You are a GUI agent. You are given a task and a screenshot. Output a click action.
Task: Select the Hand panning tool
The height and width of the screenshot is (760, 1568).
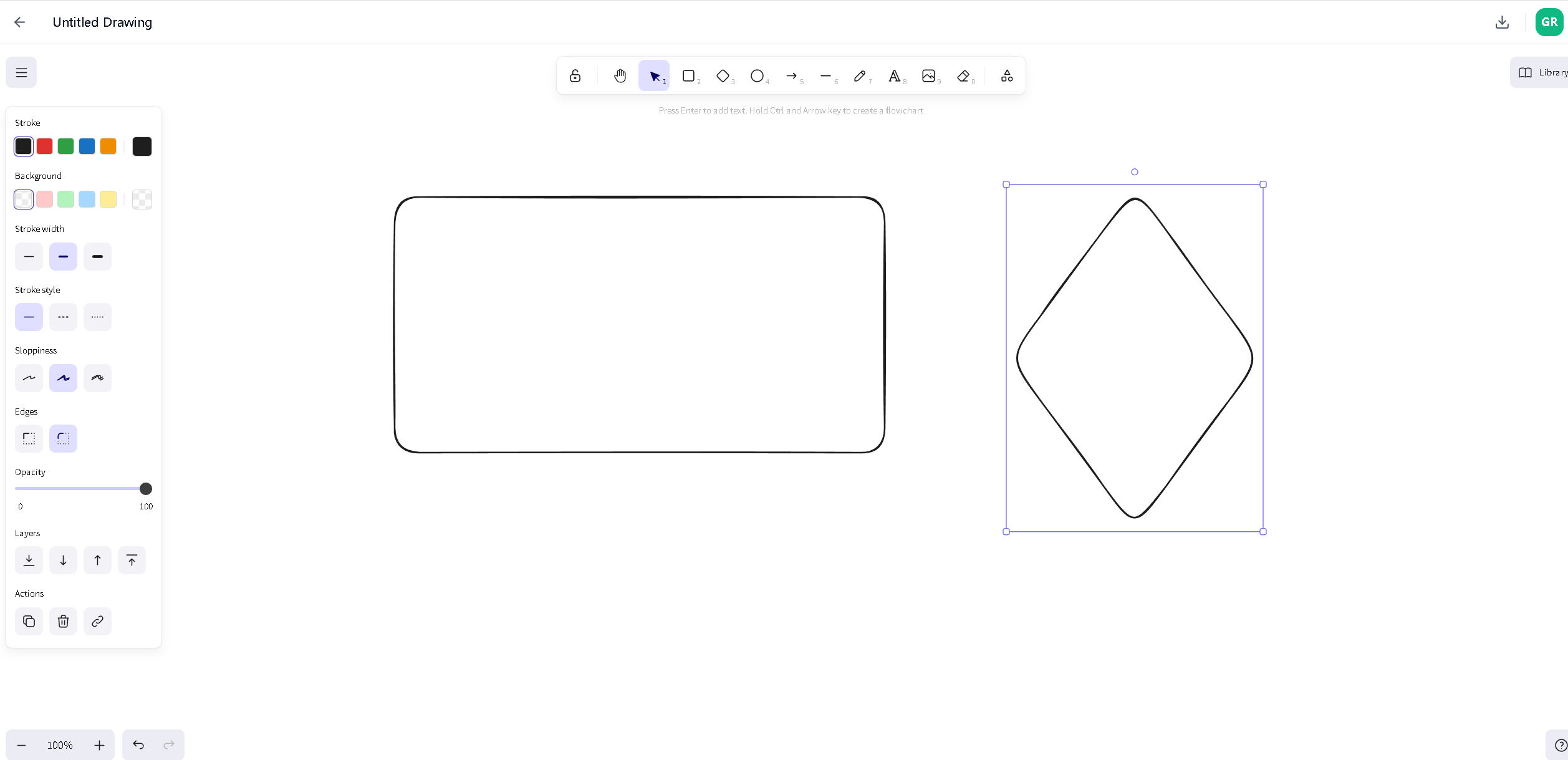coord(619,76)
